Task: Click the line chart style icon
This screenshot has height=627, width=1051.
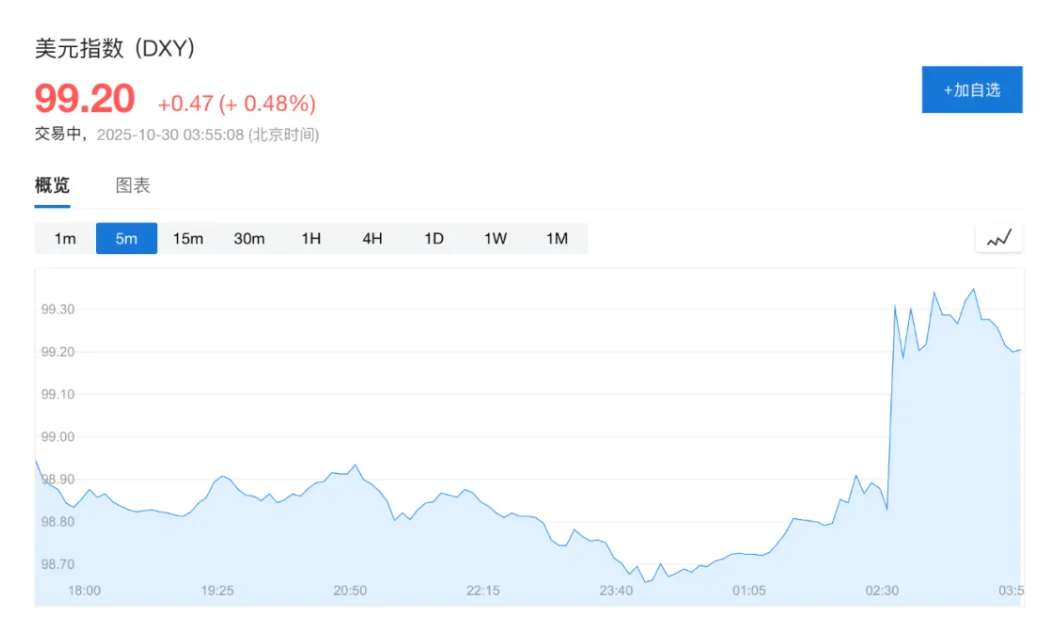Action: pos(999,238)
